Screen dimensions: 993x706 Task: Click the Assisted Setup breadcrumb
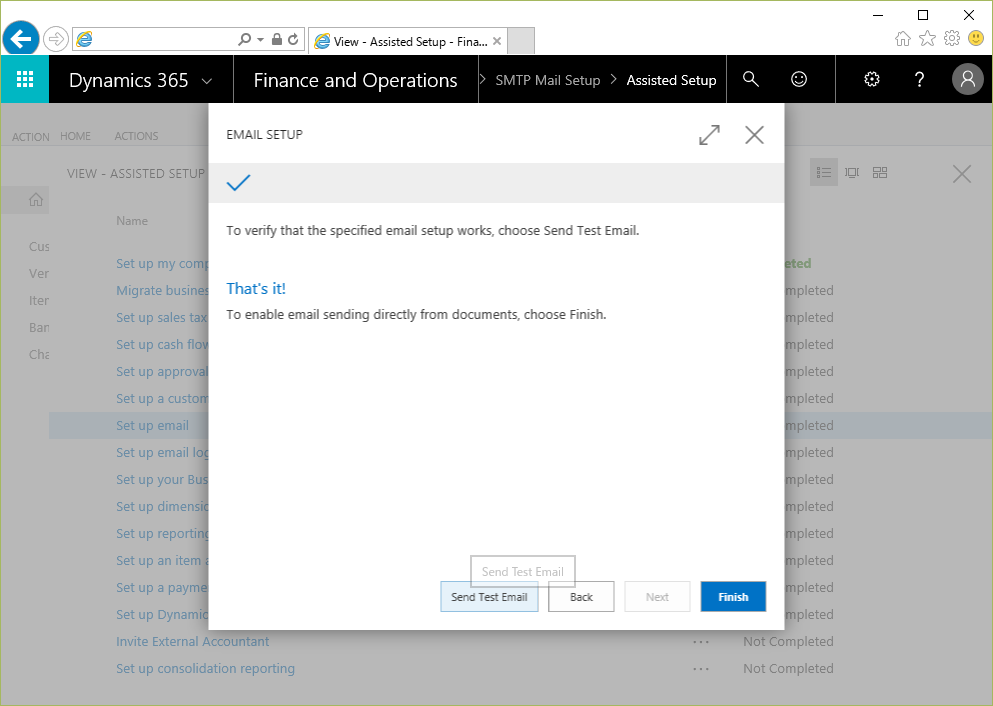[x=671, y=80]
